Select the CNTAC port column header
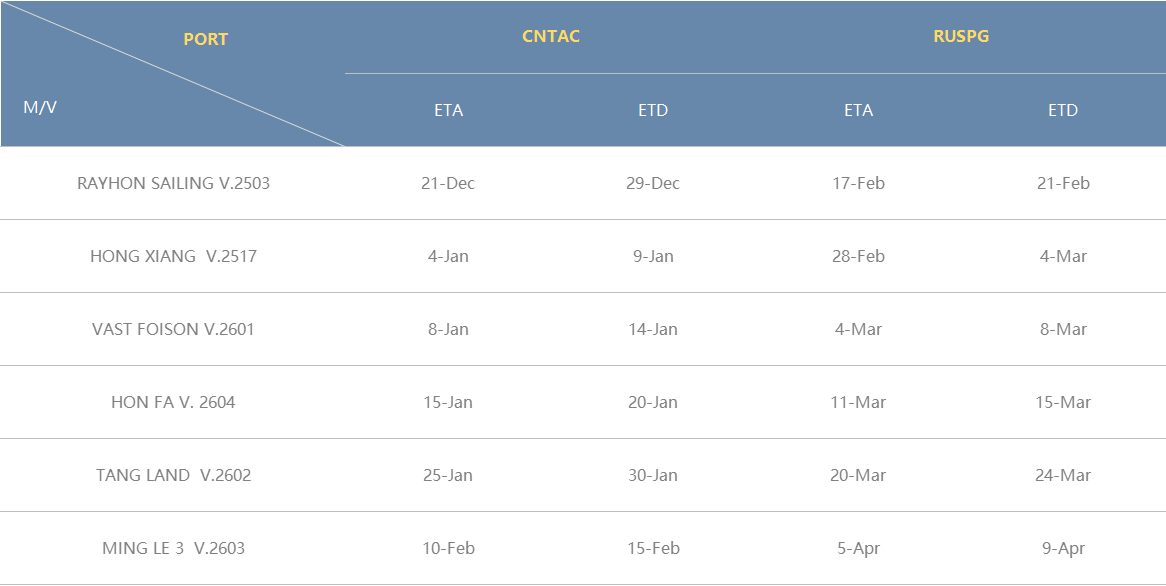 click(551, 36)
